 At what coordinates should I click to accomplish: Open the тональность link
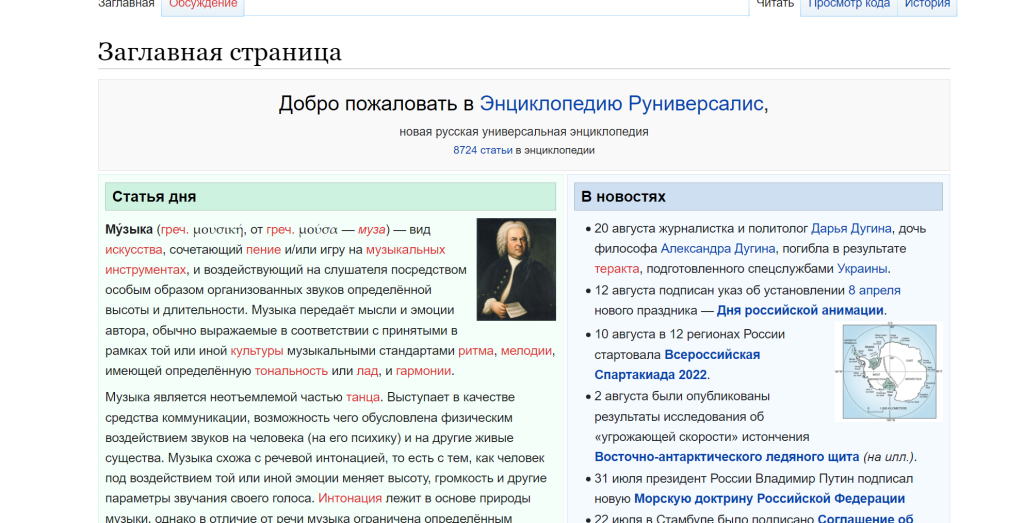[x=291, y=371]
